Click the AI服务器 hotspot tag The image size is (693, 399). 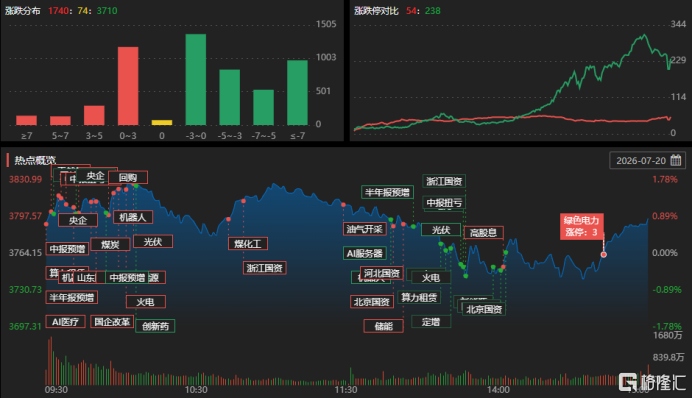click(365, 253)
